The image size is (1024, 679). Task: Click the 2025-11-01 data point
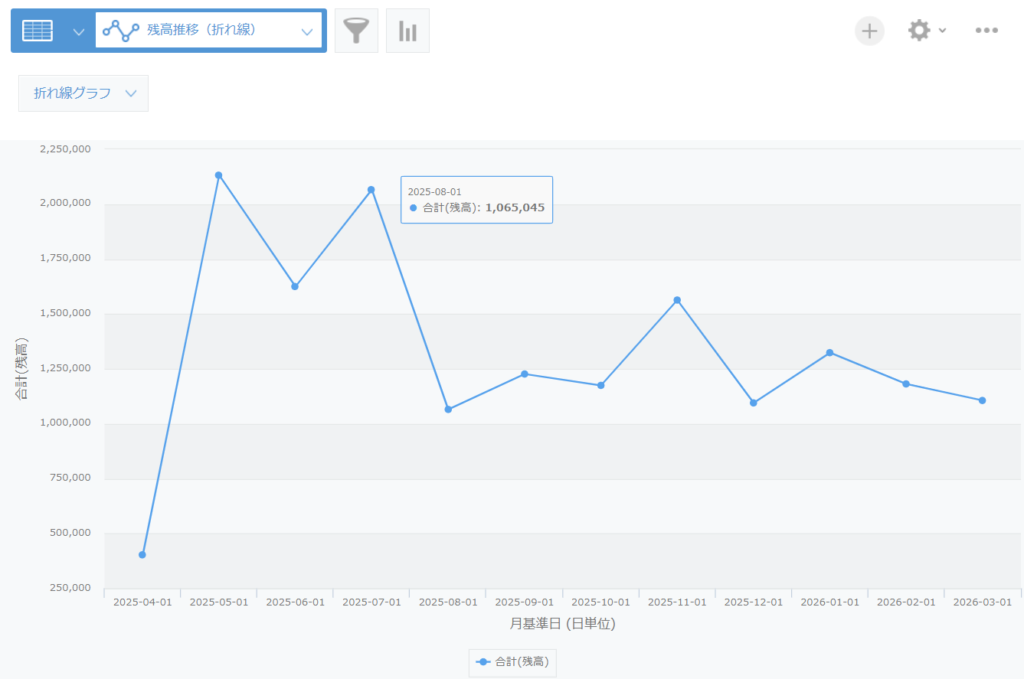[677, 300]
